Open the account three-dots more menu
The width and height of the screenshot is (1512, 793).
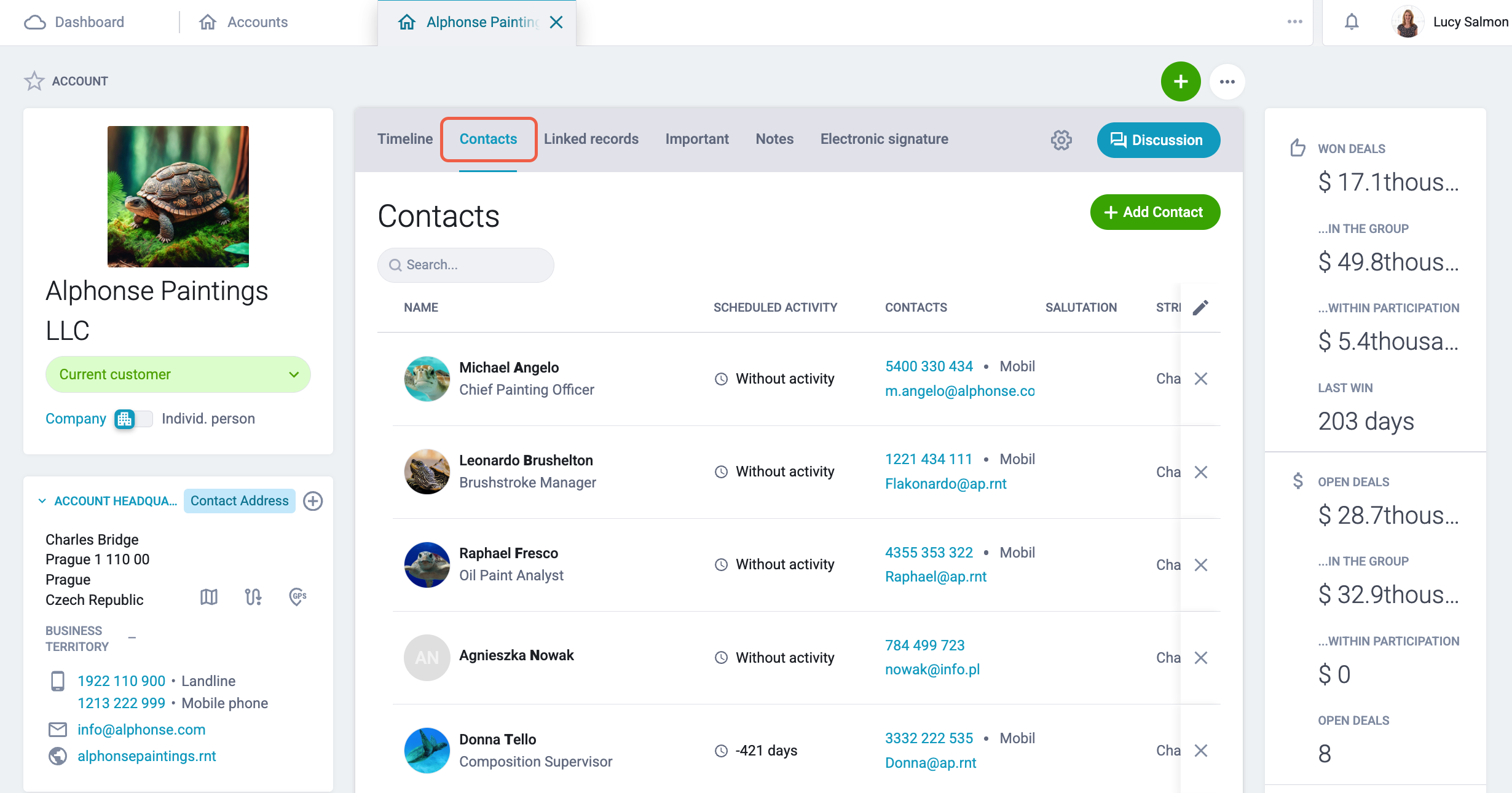tap(1227, 82)
